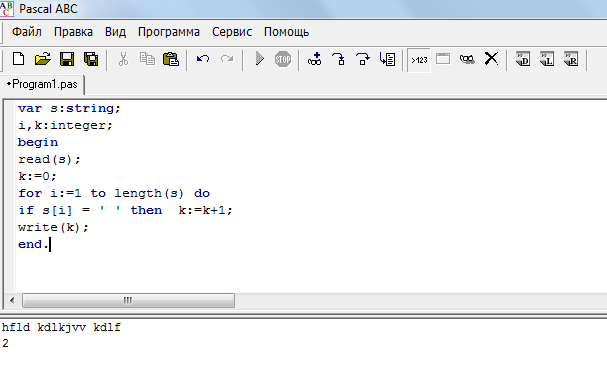Screen dimensions: 607x391
Task: Click the code line write(k);
Action: coord(53,227)
